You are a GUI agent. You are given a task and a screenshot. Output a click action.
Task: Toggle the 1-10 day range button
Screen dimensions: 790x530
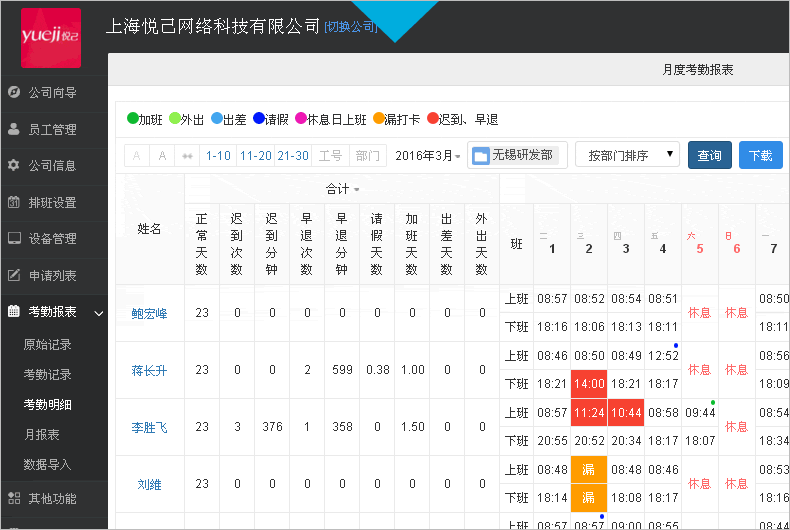pyautogui.click(x=218, y=156)
